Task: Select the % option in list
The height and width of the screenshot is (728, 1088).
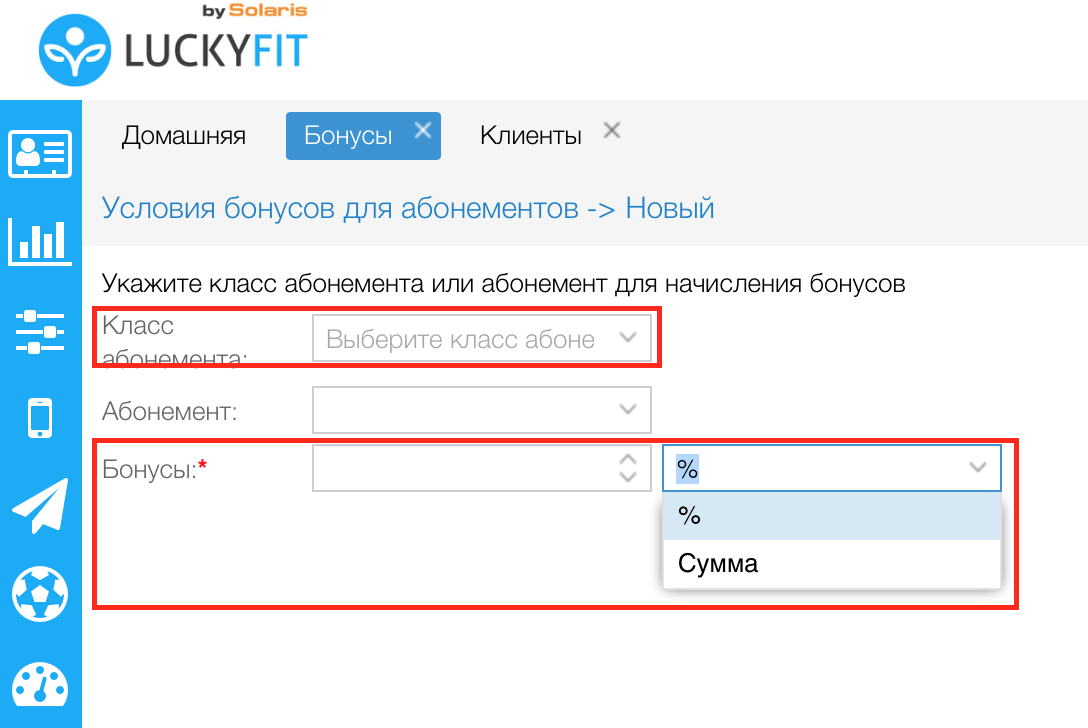Action: [830, 516]
